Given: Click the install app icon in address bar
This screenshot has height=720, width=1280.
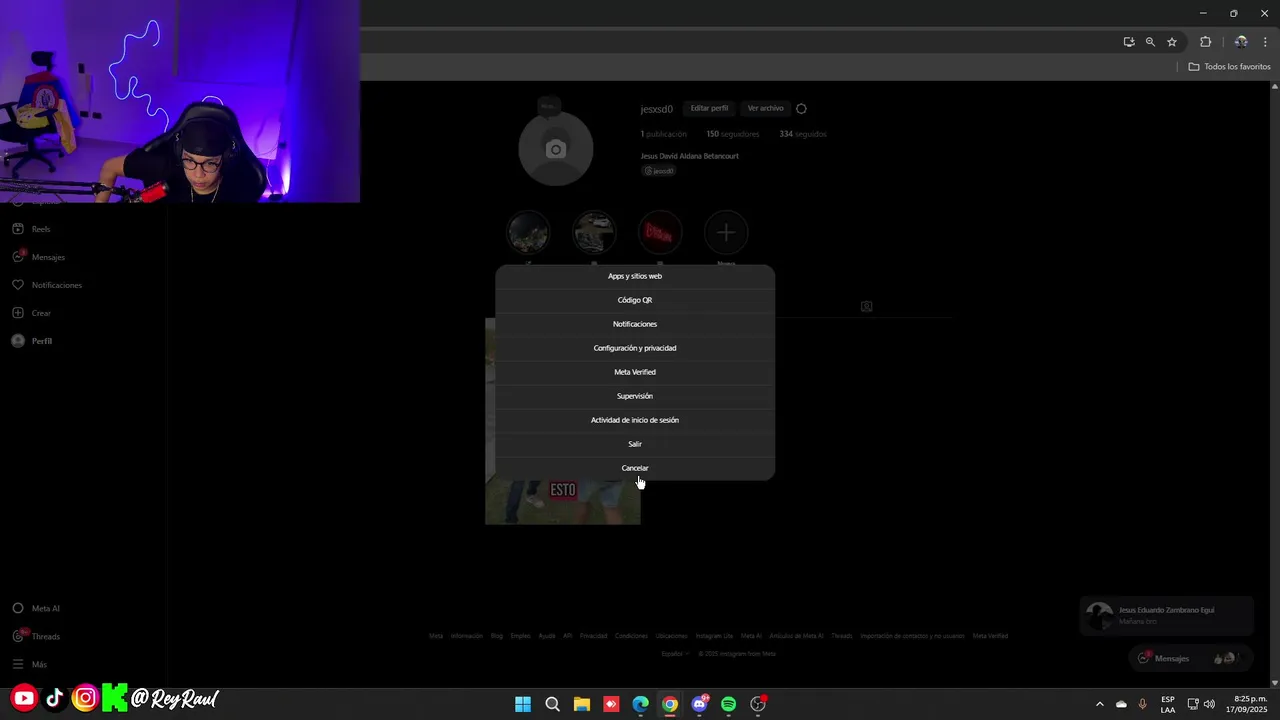Looking at the screenshot, I should click(1129, 42).
